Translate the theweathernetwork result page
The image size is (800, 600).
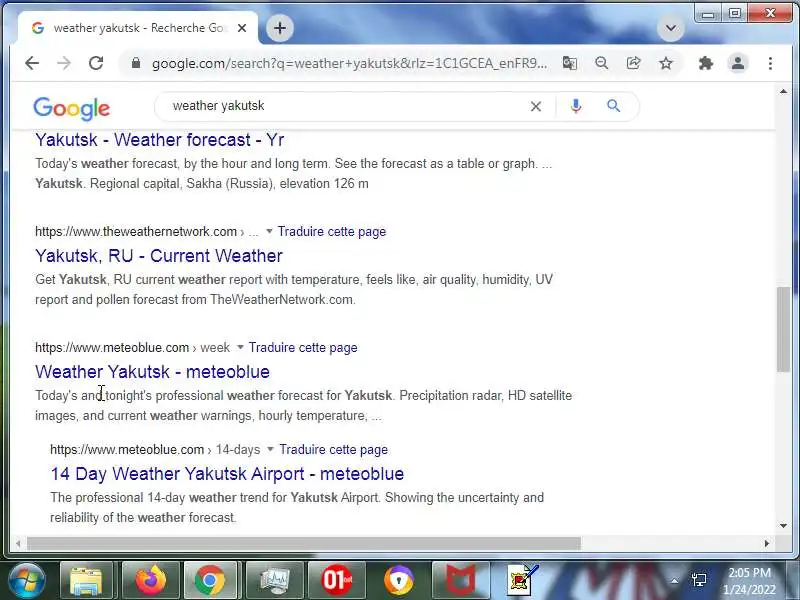[332, 232]
